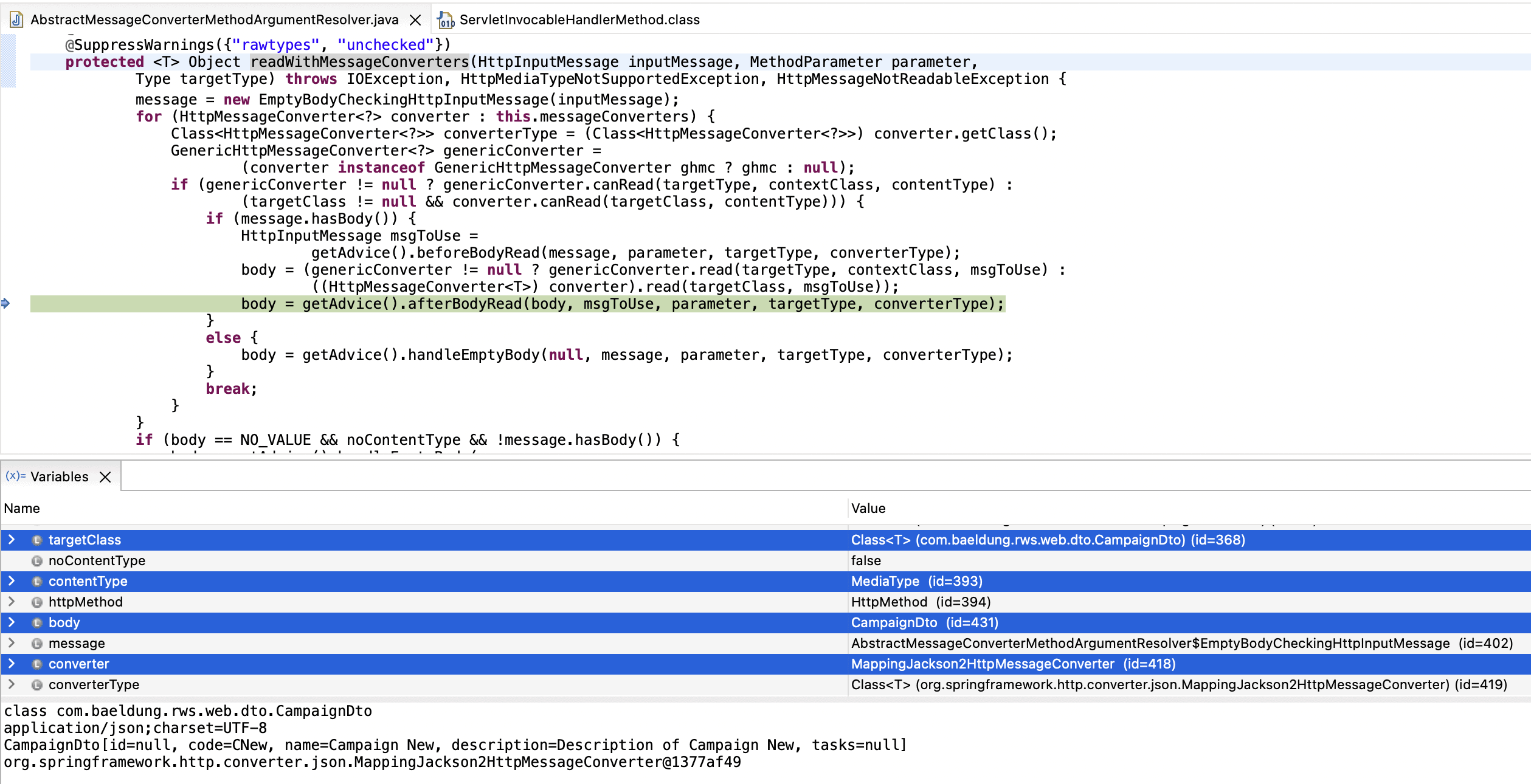Click the Java file icon on the AbstractMessageConverterMethodArgumentResolver tab

[x=16, y=20]
